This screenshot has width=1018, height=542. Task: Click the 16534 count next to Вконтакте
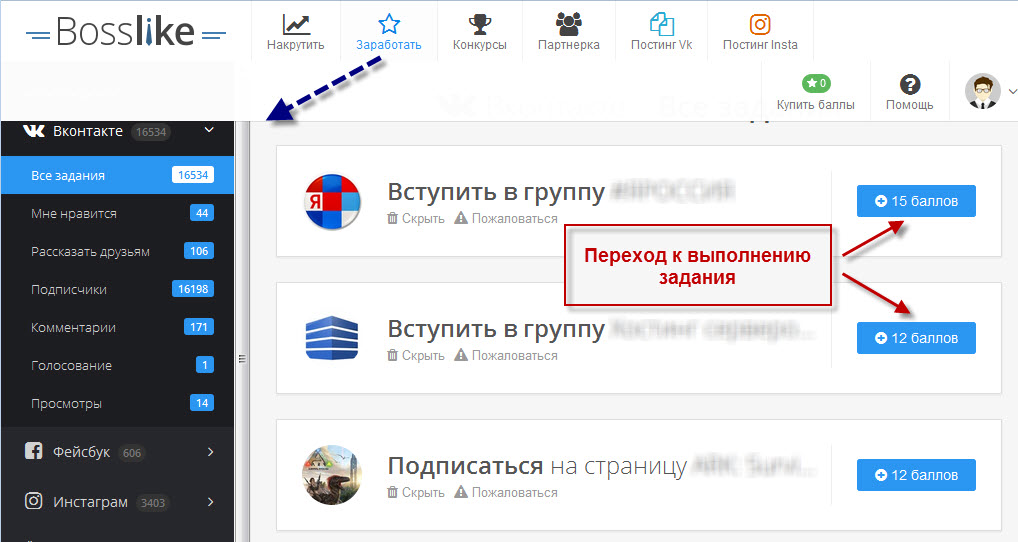(x=151, y=132)
